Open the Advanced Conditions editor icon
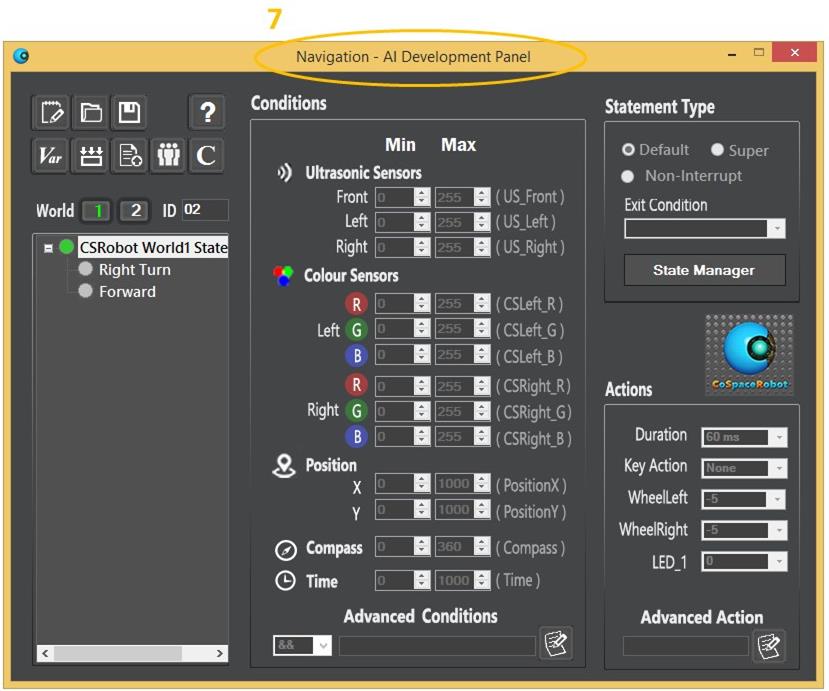This screenshot has width=829, height=691. [555, 644]
